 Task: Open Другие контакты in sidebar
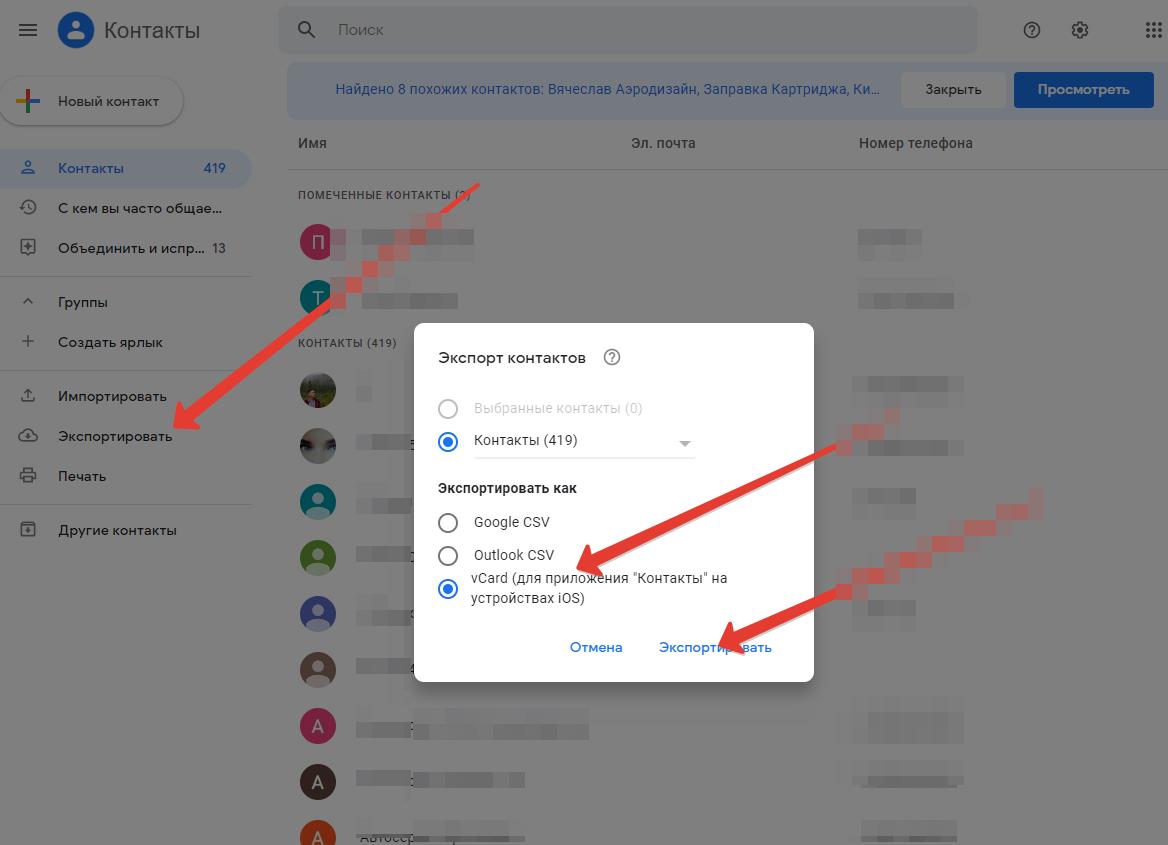click(125, 531)
